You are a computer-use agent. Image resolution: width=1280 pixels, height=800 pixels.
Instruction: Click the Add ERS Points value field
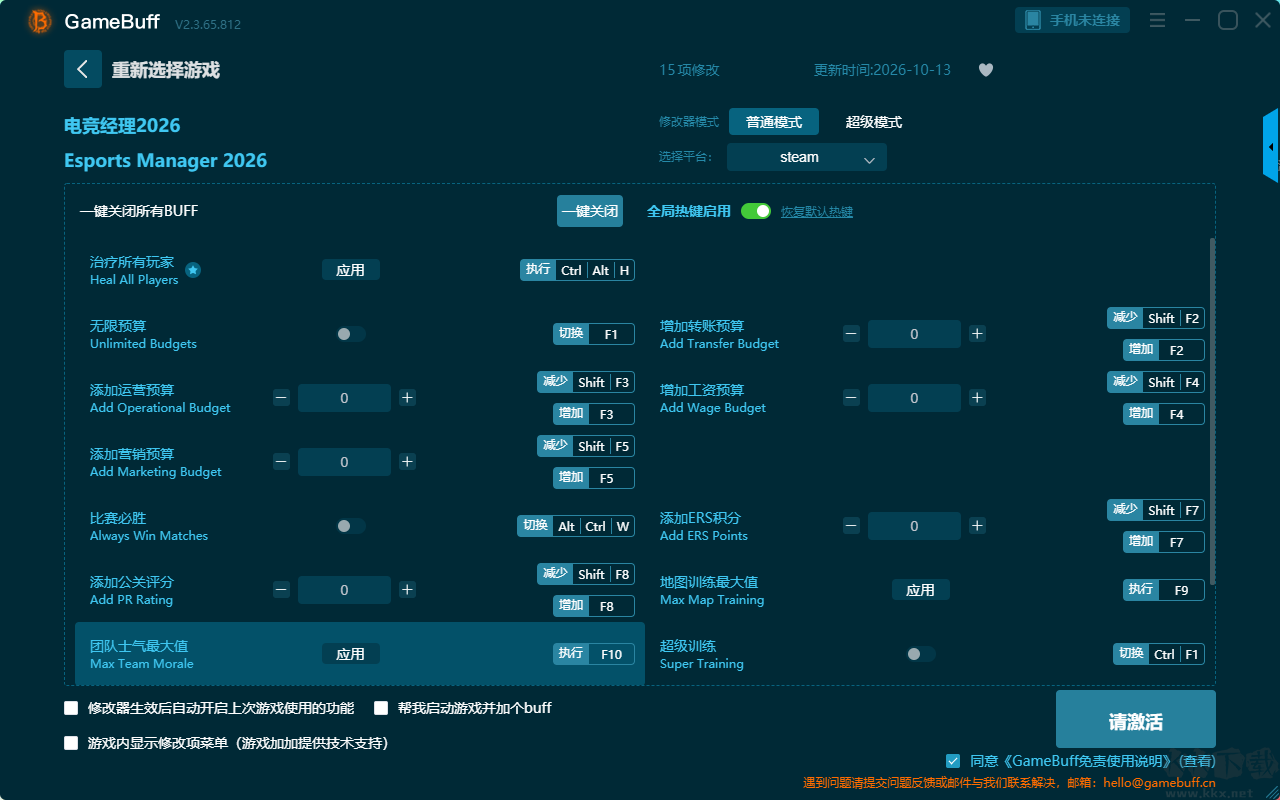(x=914, y=526)
